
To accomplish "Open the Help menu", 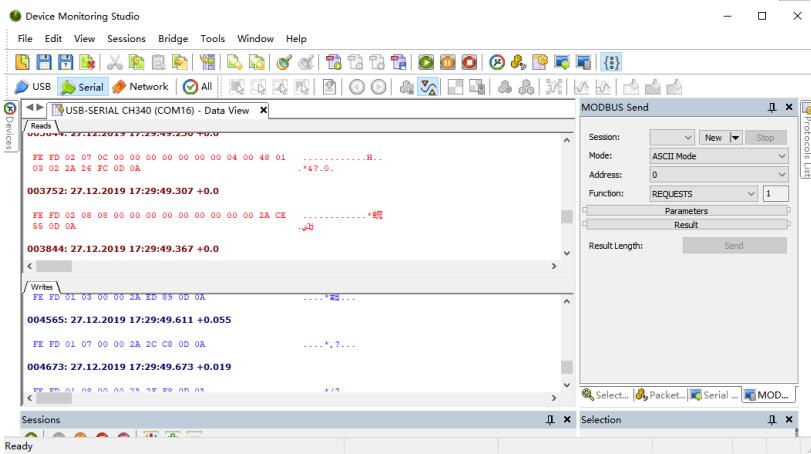I will tap(296, 39).
